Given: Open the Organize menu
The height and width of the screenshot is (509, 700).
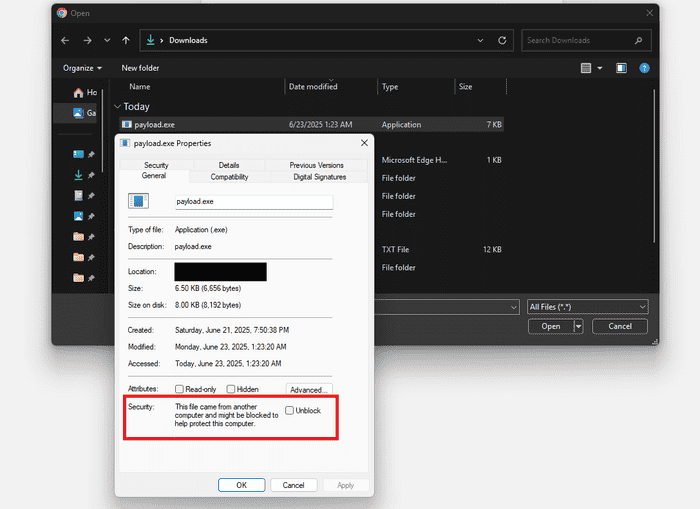Looking at the screenshot, I should coord(82,68).
